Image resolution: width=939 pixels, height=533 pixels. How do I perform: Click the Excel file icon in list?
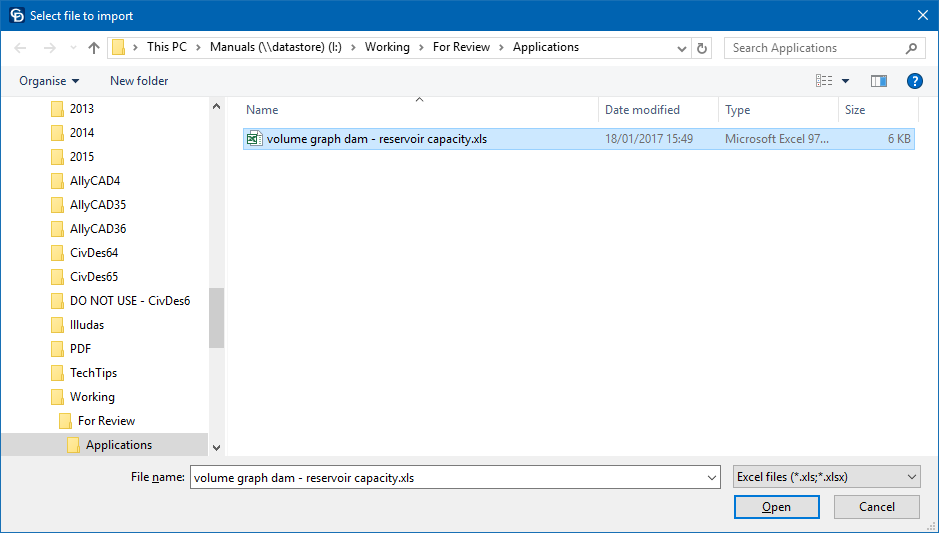point(255,139)
